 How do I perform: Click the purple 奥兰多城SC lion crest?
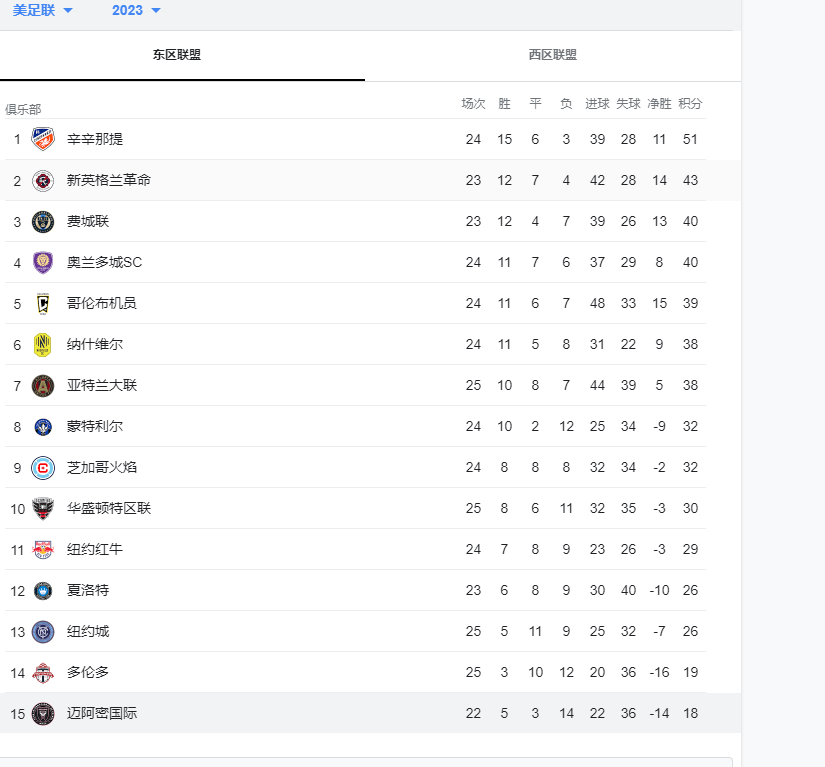43,263
